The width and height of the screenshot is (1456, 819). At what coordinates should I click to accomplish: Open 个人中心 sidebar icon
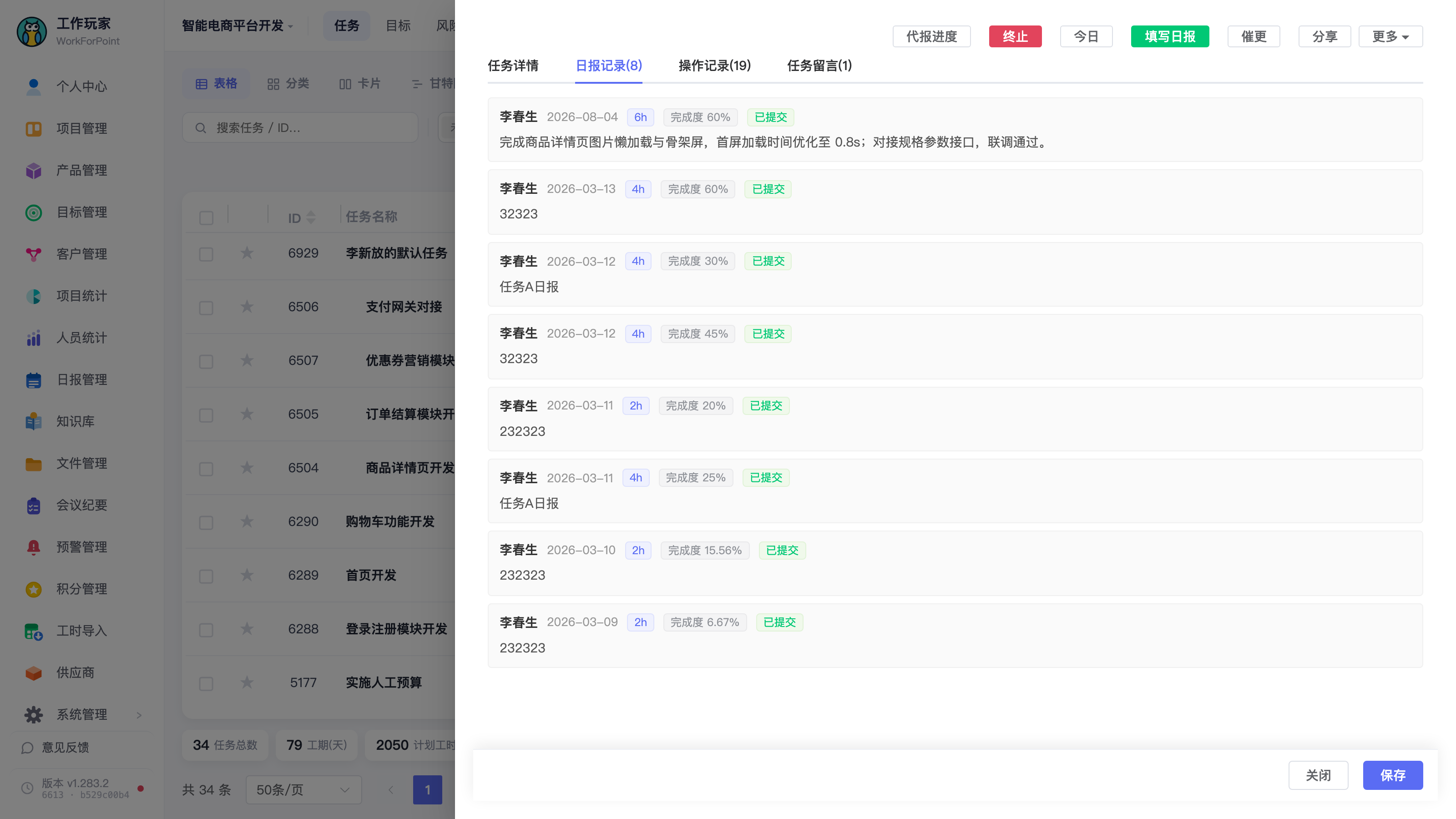[x=33, y=86]
